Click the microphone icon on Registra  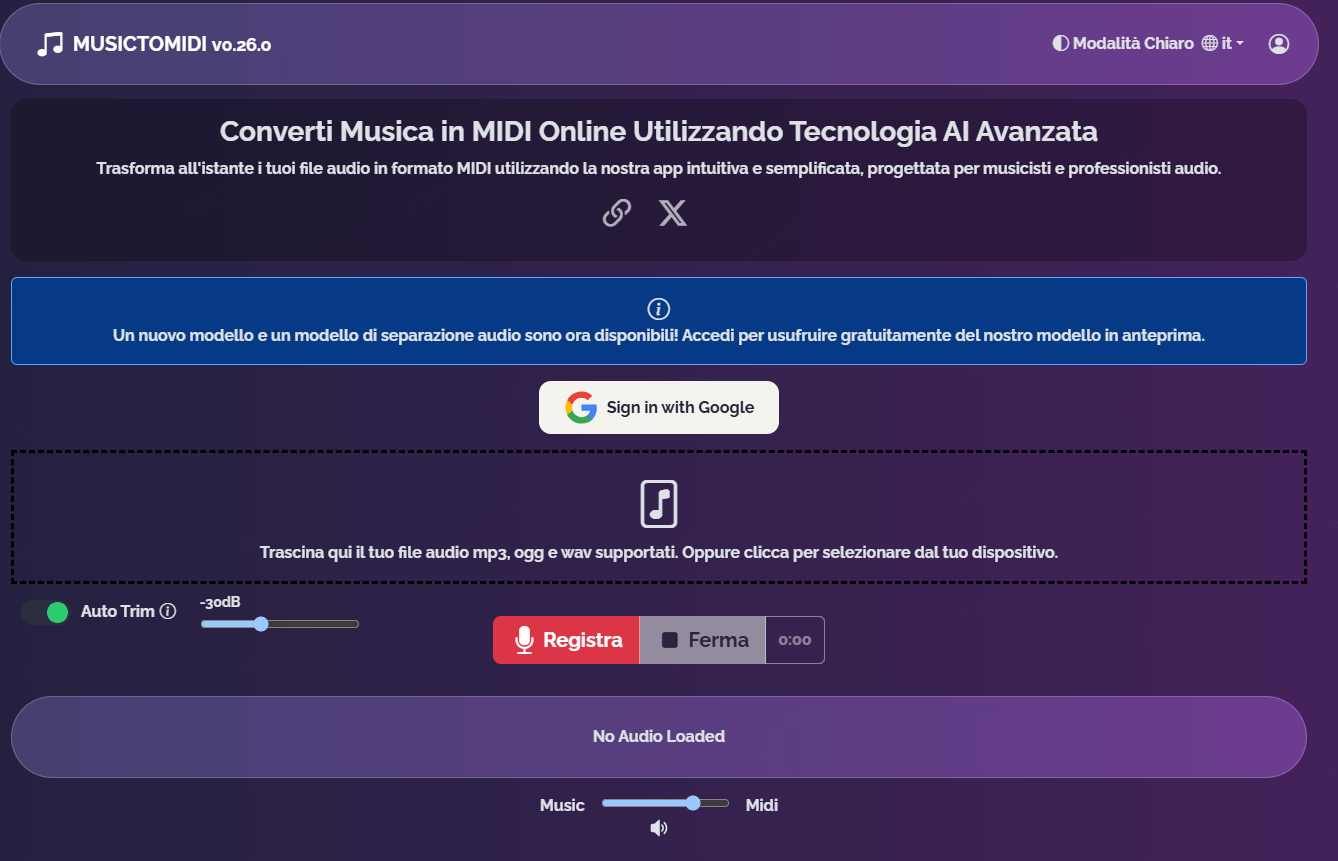click(524, 639)
